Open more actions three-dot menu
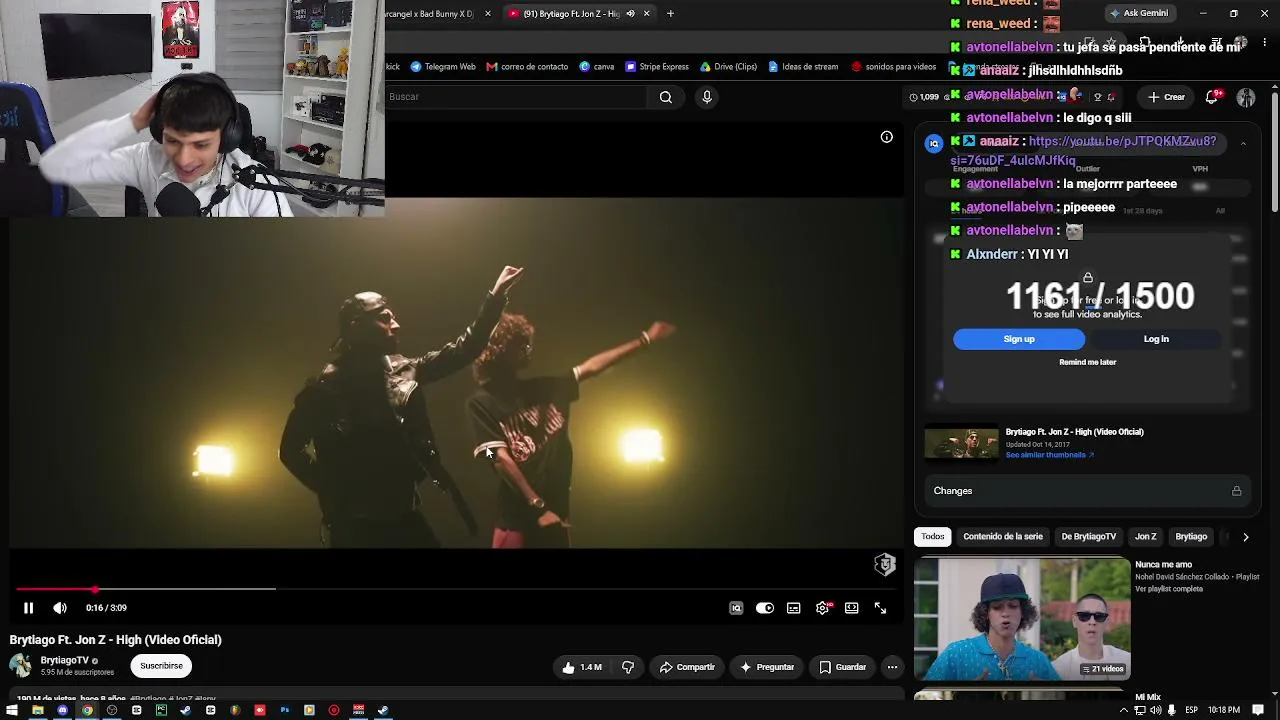Viewport: 1280px width, 720px height. coord(892,667)
